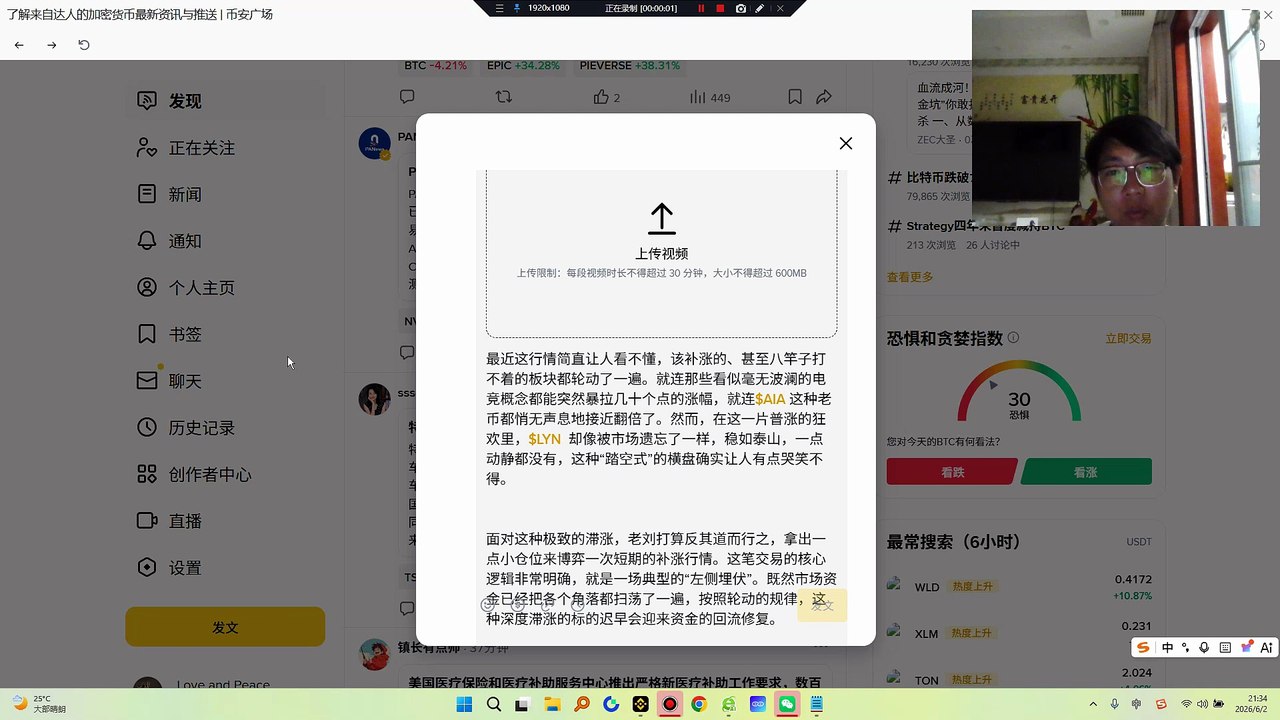Screen dimensions: 1280x720
Task: Click the yellow 发文 sidebar button
Action: coord(225,628)
